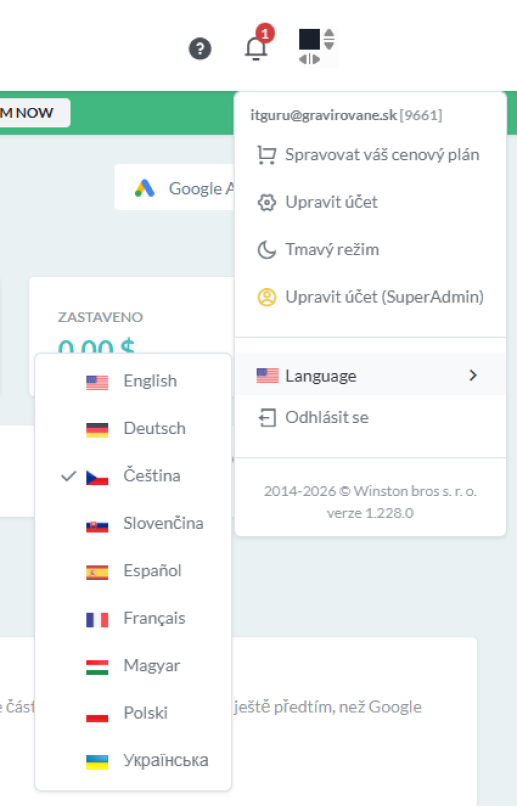Open the help question mark icon

coord(200,49)
